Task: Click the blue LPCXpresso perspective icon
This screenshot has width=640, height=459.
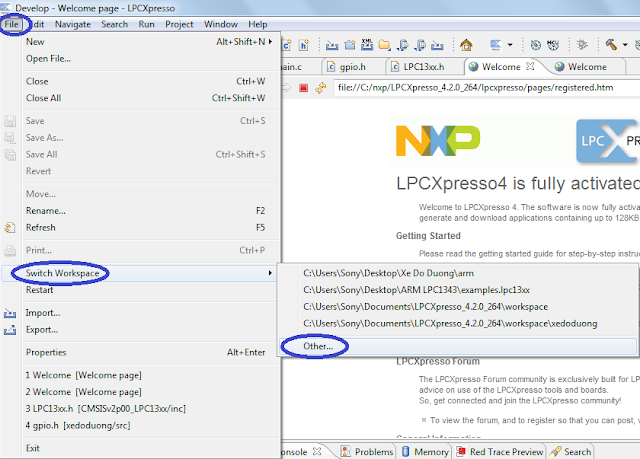Action: click(496, 45)
